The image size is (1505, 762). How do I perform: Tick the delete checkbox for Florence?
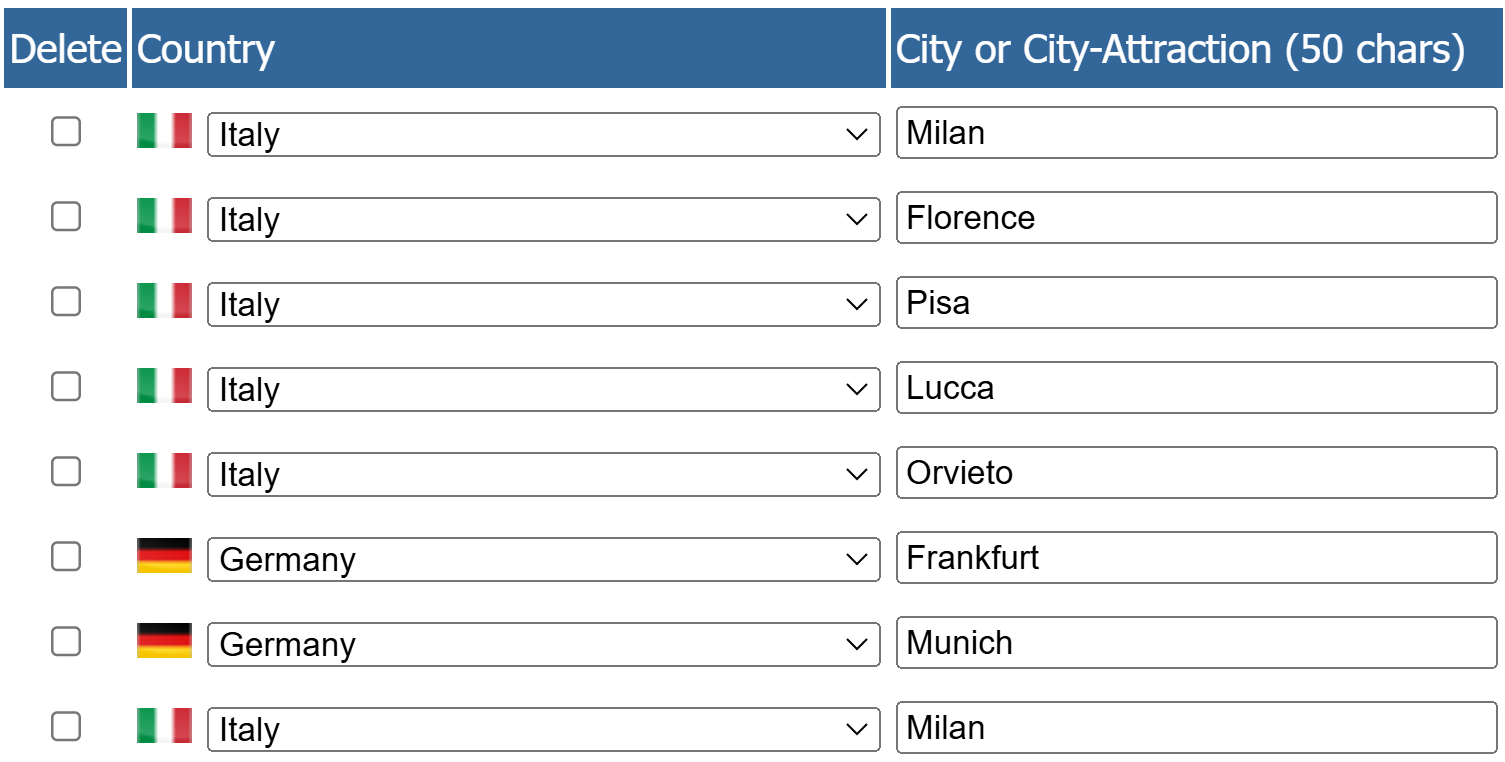(66, 216)
